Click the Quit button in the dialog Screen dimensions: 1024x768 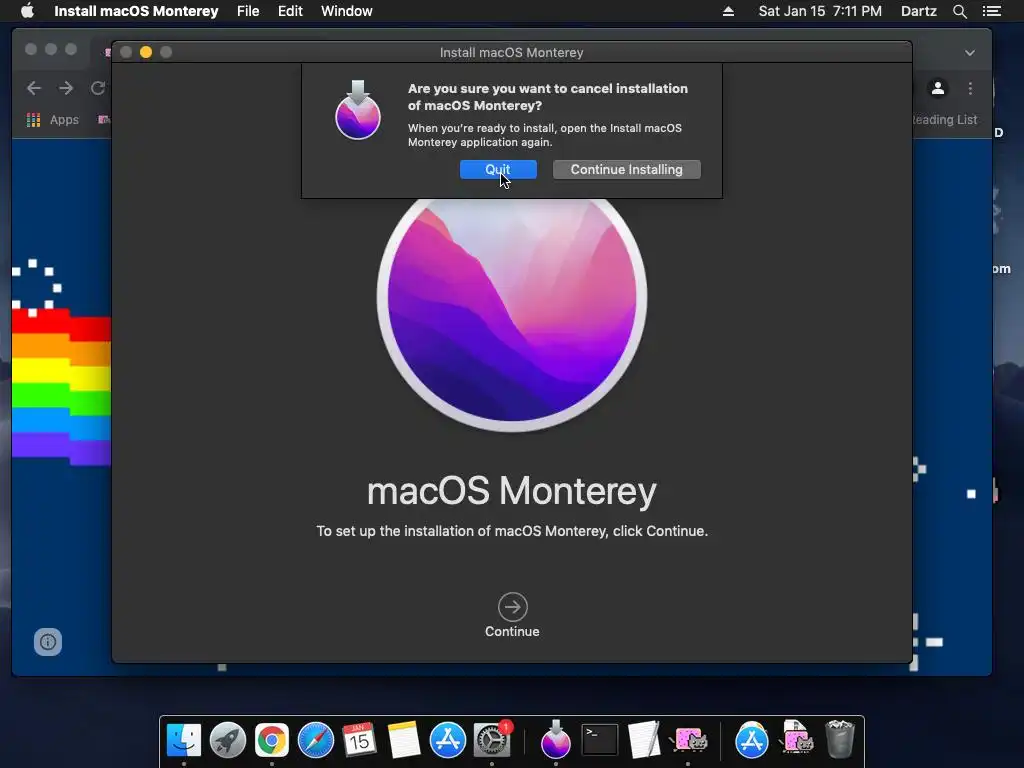[x=498, y=169]
